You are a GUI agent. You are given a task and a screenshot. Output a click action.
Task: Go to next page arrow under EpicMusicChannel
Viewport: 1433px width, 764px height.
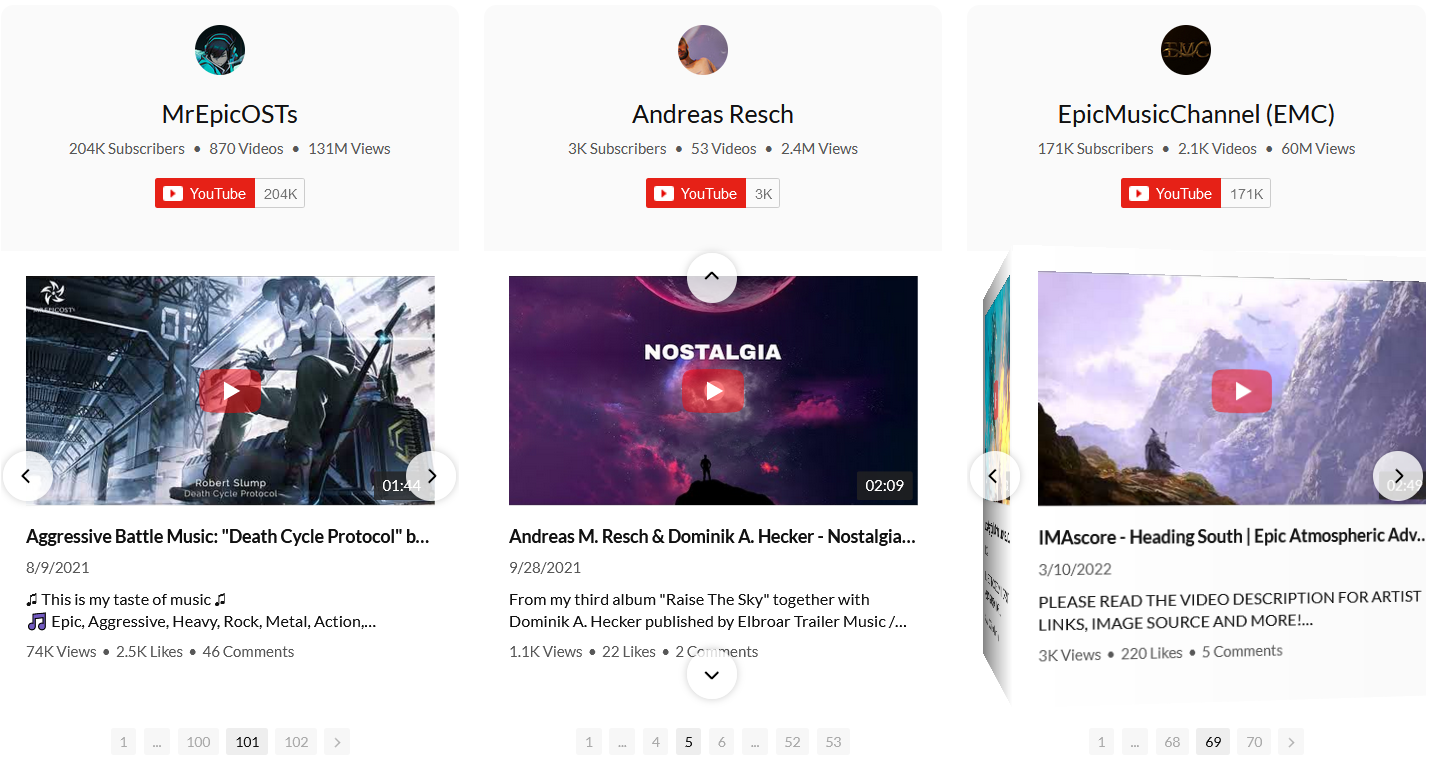coord(1291,742)
